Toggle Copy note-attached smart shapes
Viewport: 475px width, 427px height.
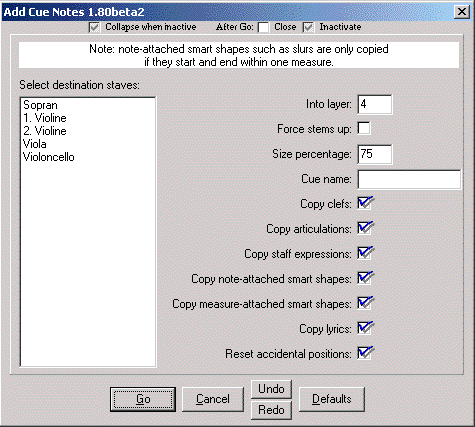click(x=365, y=278)
